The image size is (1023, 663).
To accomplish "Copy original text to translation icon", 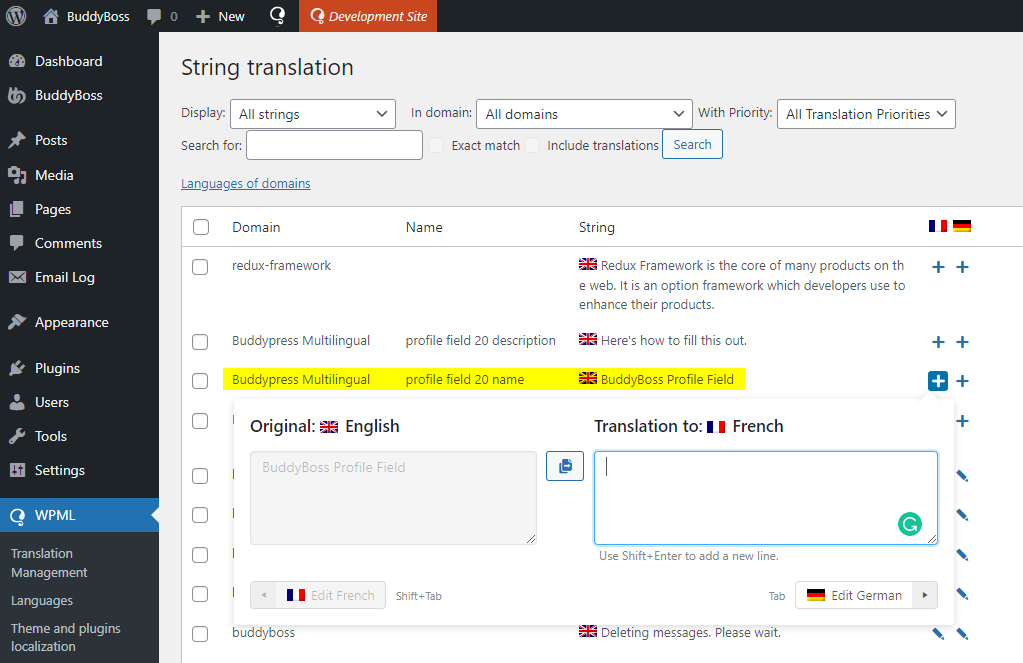I will click(x=565, y=466).
